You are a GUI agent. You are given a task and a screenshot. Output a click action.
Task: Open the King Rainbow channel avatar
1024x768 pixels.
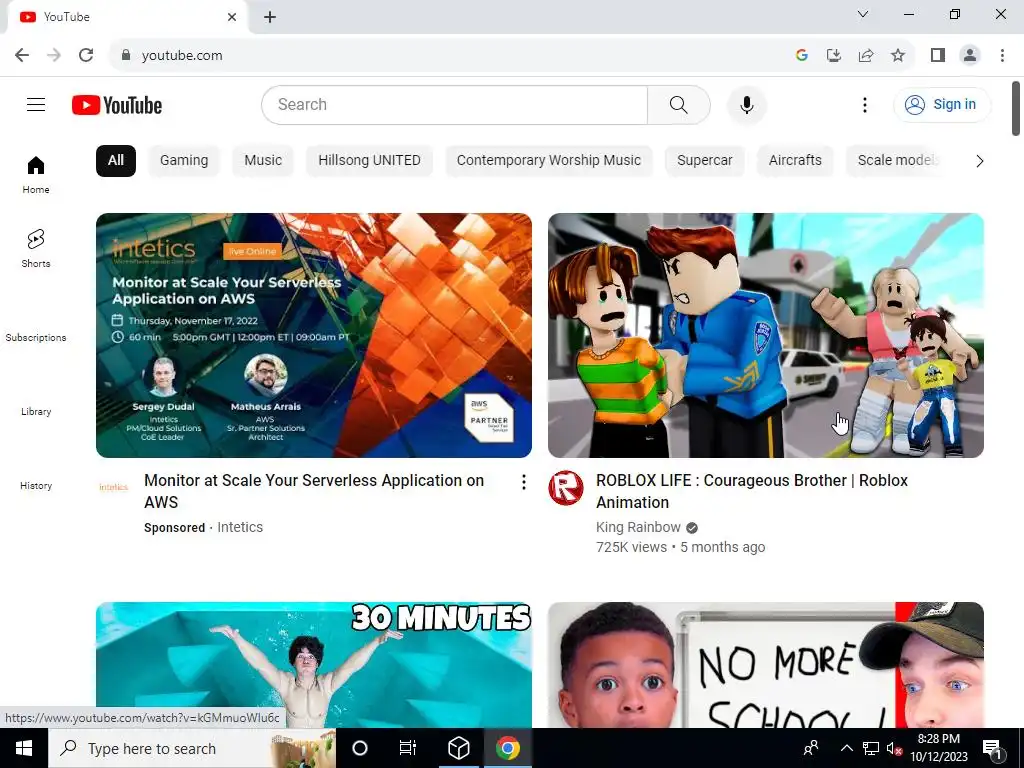[x=566, y=488]
